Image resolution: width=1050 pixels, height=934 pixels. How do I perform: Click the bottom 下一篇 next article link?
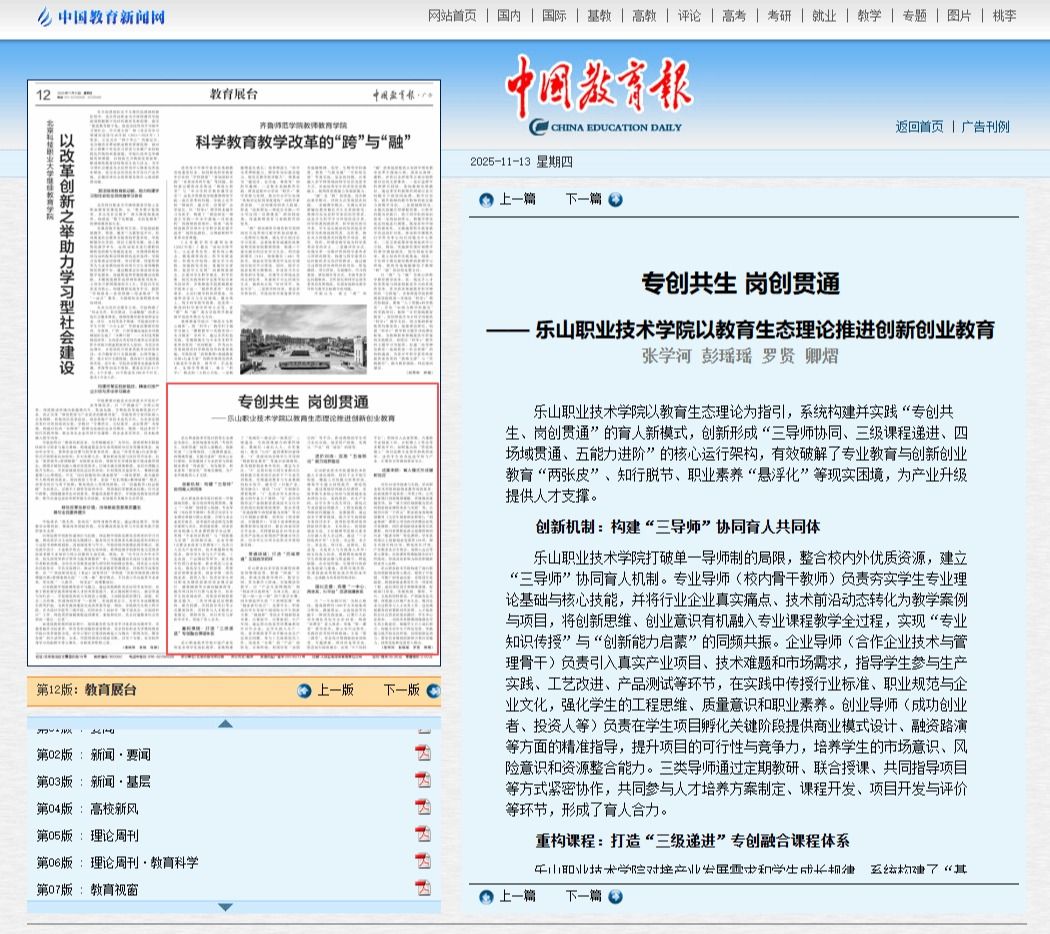(583, 896)
